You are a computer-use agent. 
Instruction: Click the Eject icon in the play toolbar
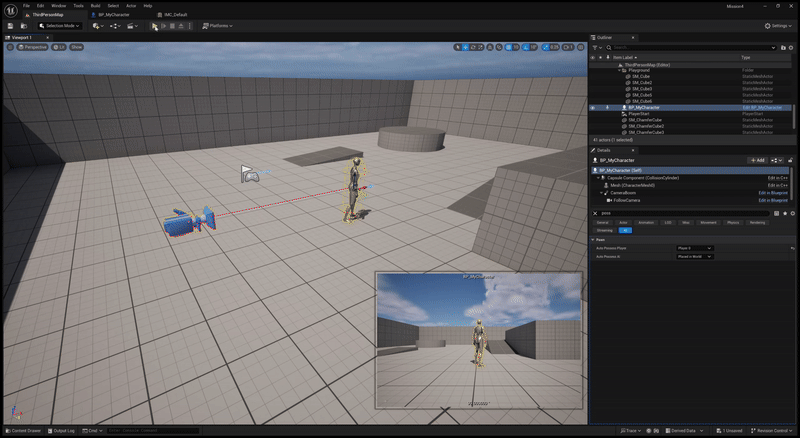tap(181, 26)
